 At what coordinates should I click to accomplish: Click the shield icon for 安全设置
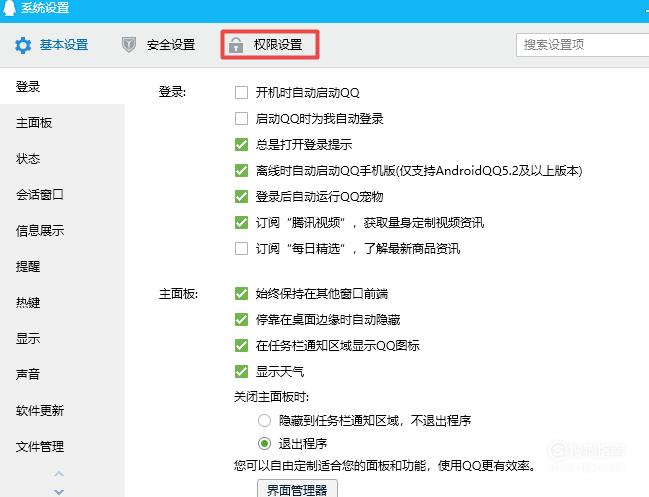(129, 45)
